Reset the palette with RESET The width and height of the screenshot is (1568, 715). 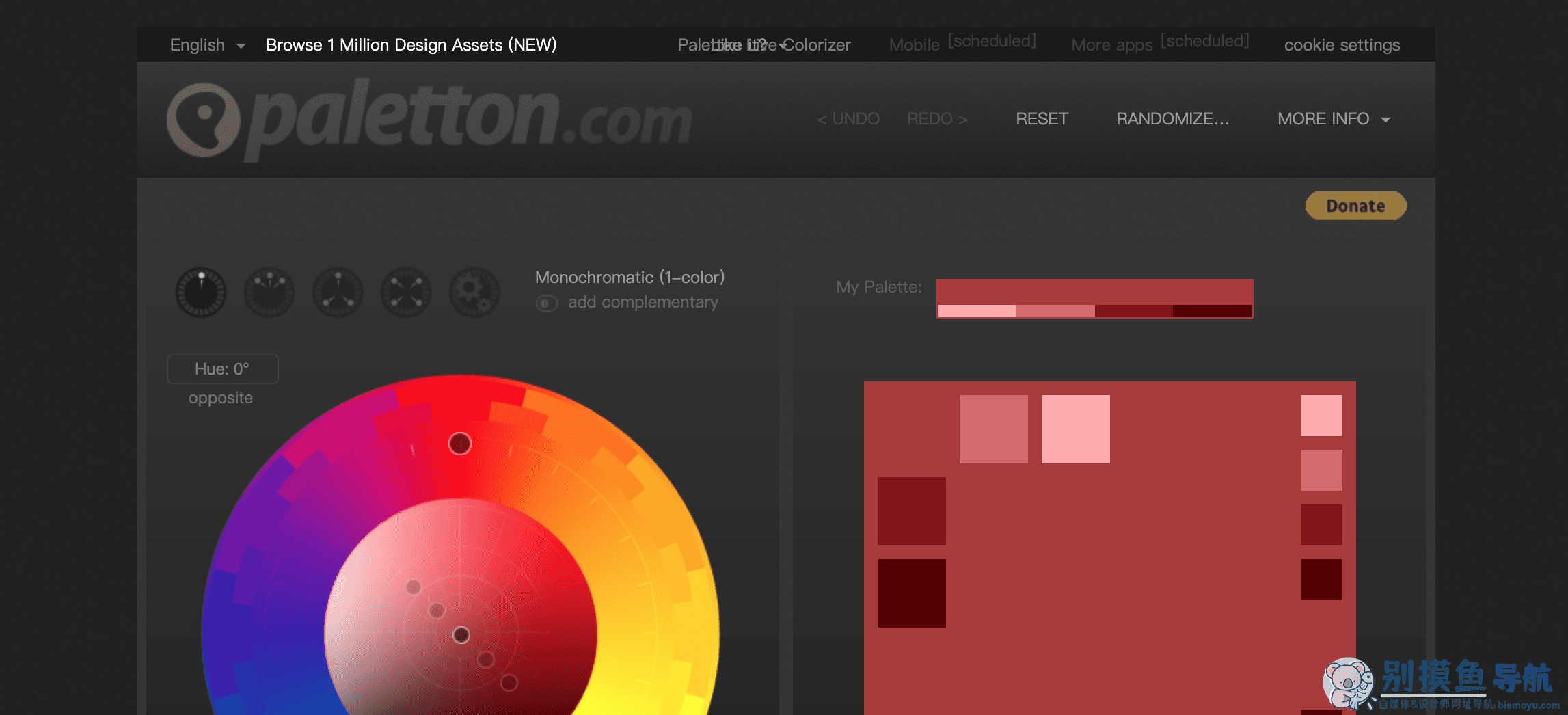1042,119
